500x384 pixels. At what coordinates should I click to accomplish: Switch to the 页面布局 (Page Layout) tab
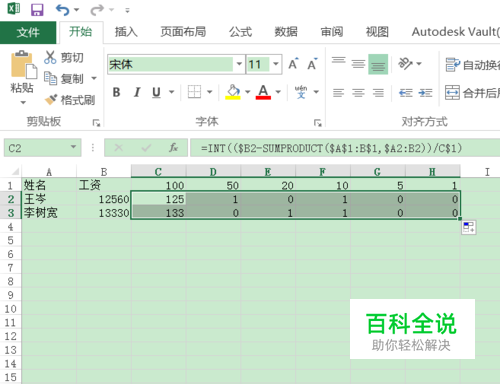[183, 32]
